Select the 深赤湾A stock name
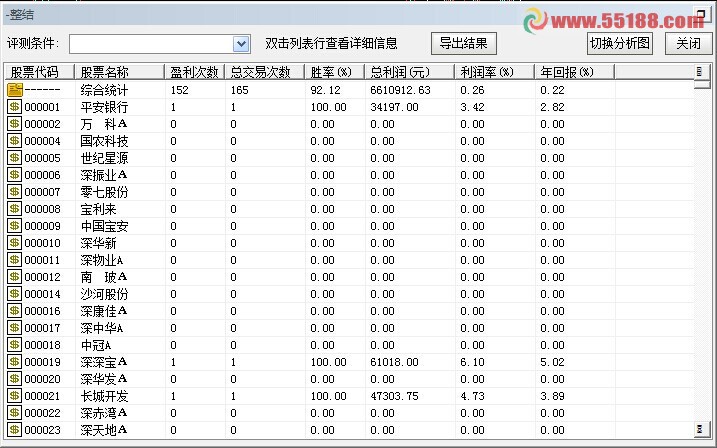Viewport: 717px width, 448px height. click(x=104, y=413)
